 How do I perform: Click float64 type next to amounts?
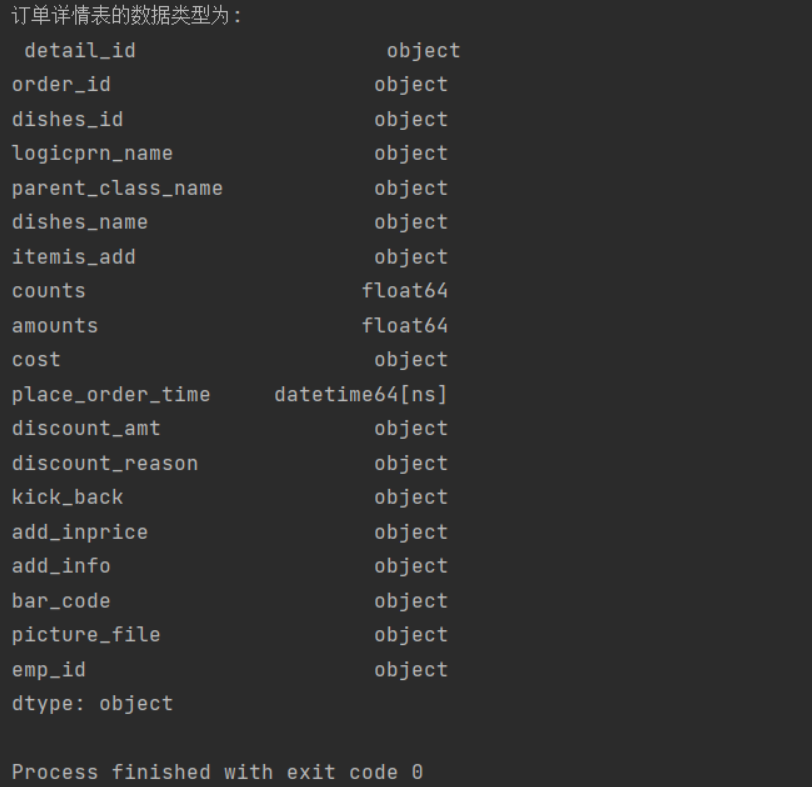click(x=405, y=326)
